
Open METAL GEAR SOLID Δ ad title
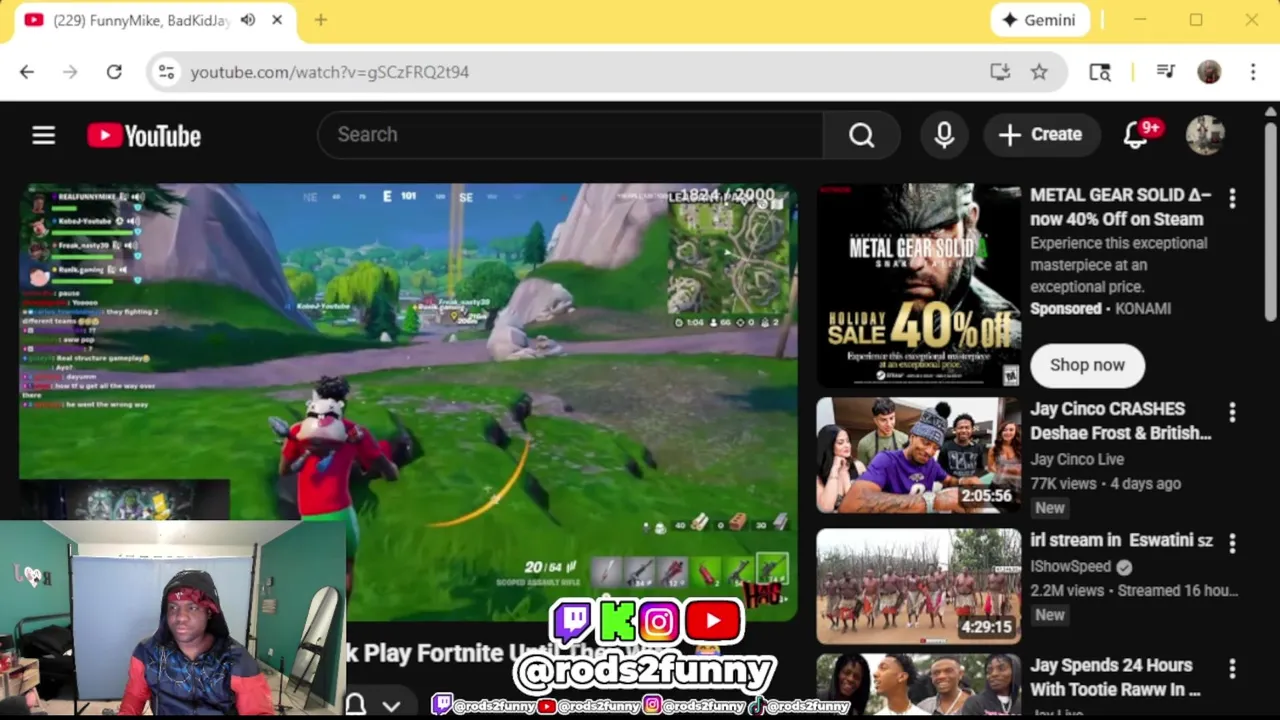(x=1120, y=207)
